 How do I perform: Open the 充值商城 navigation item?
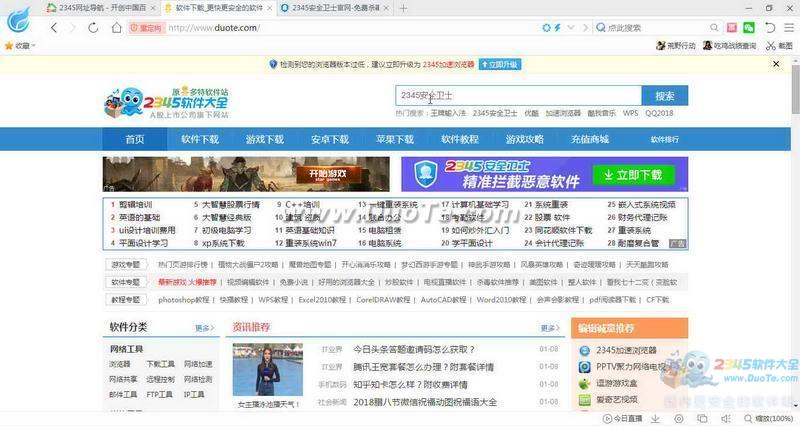coord(590,139)
